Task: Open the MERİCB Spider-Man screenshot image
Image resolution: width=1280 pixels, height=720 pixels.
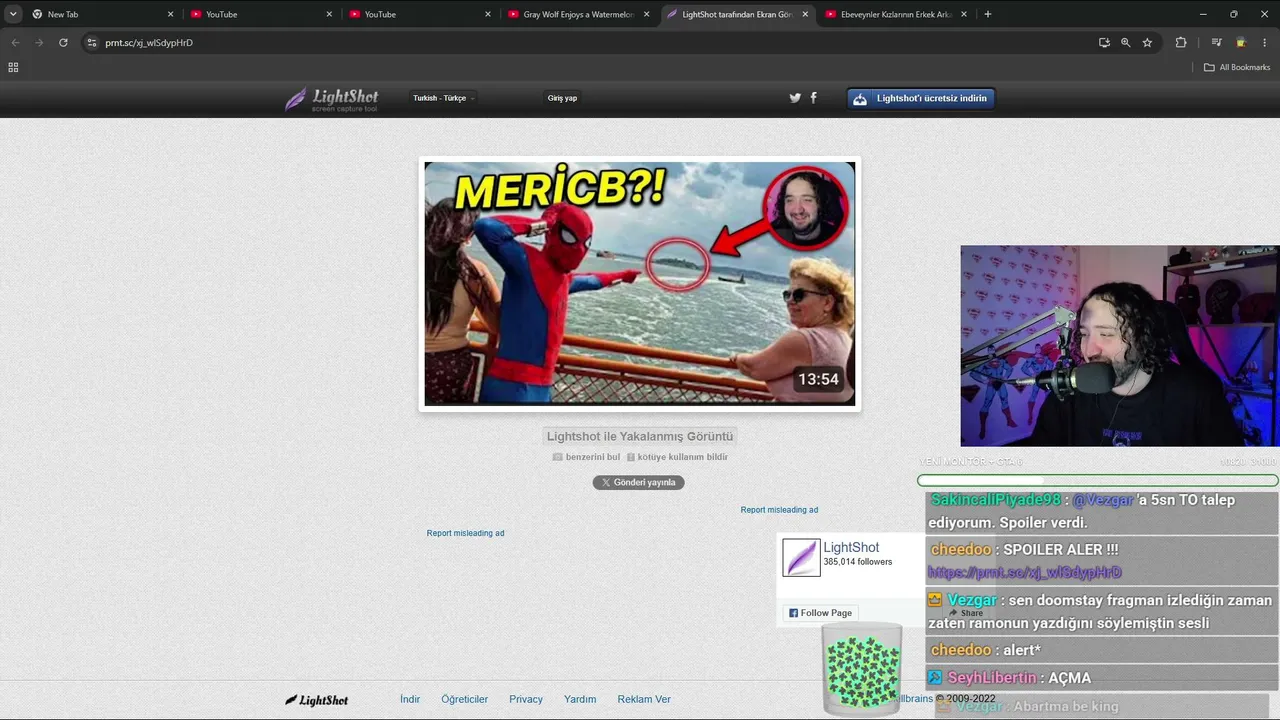Action: click(x=640, y=284)
